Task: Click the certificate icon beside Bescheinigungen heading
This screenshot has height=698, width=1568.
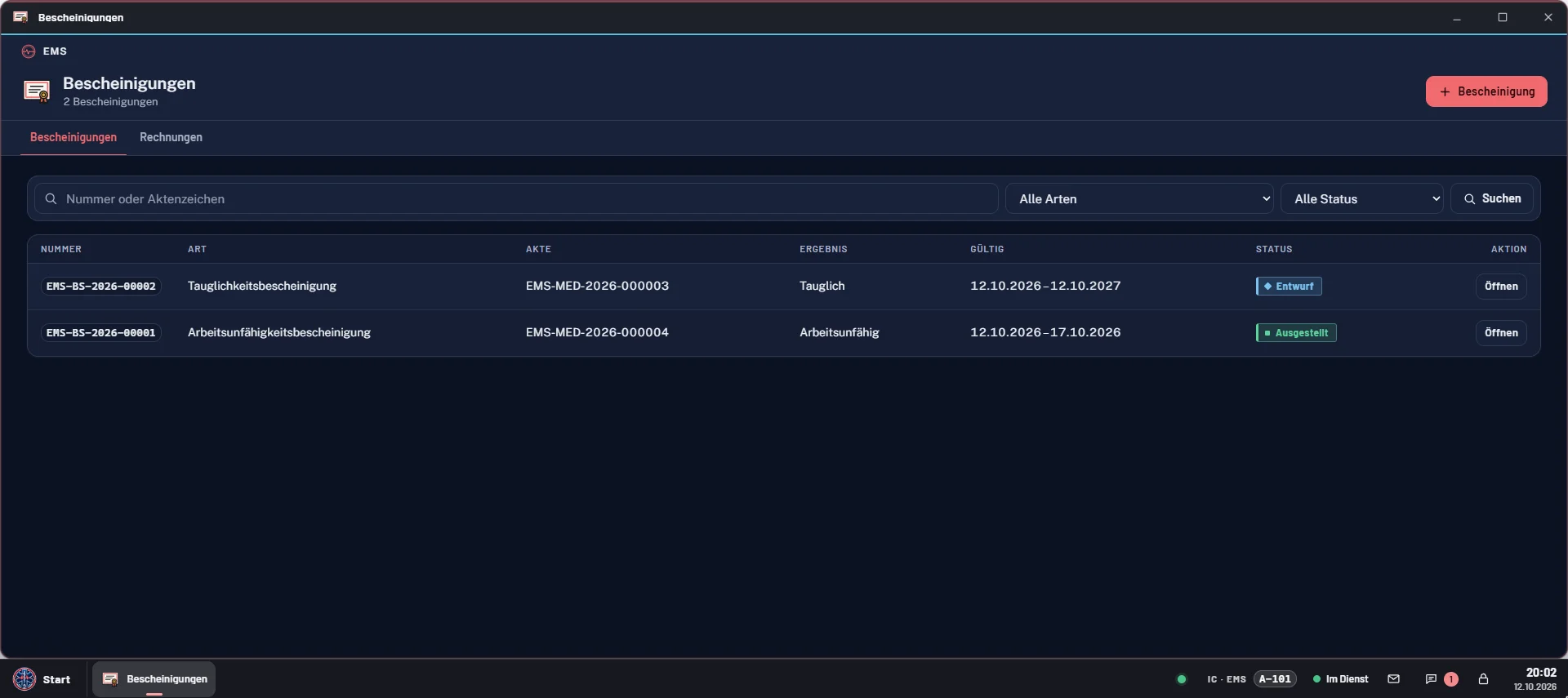Action: 37,91
